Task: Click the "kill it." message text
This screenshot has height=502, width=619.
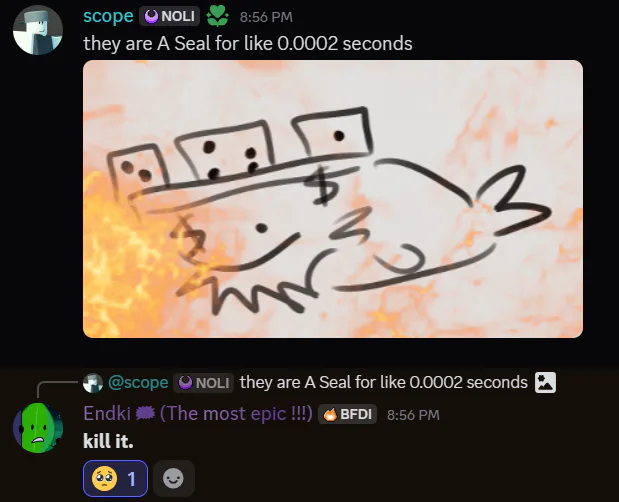Action: (108, 441)
